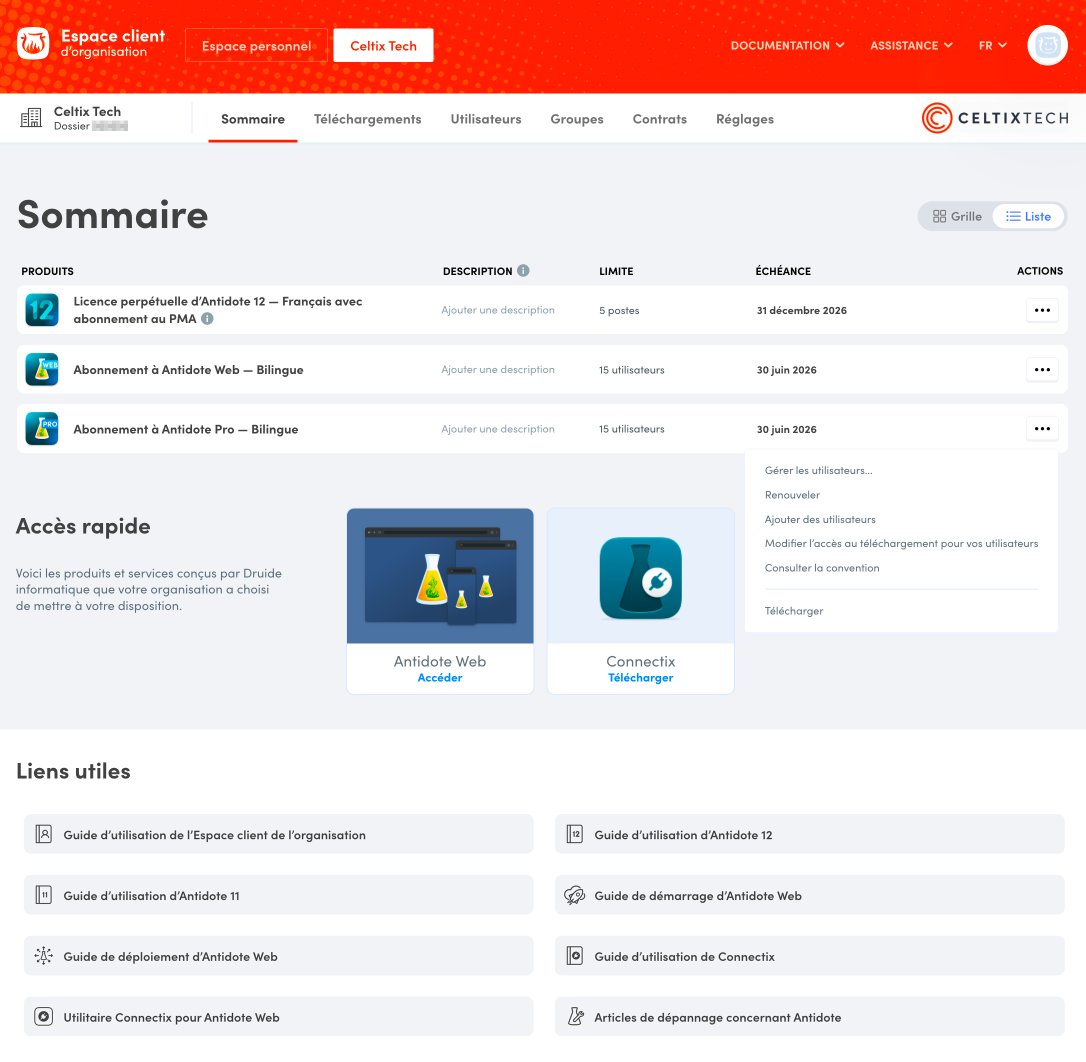Click the Antidote Web subscription icon
1086x1062 pixels.
click(x=42, y=370)
